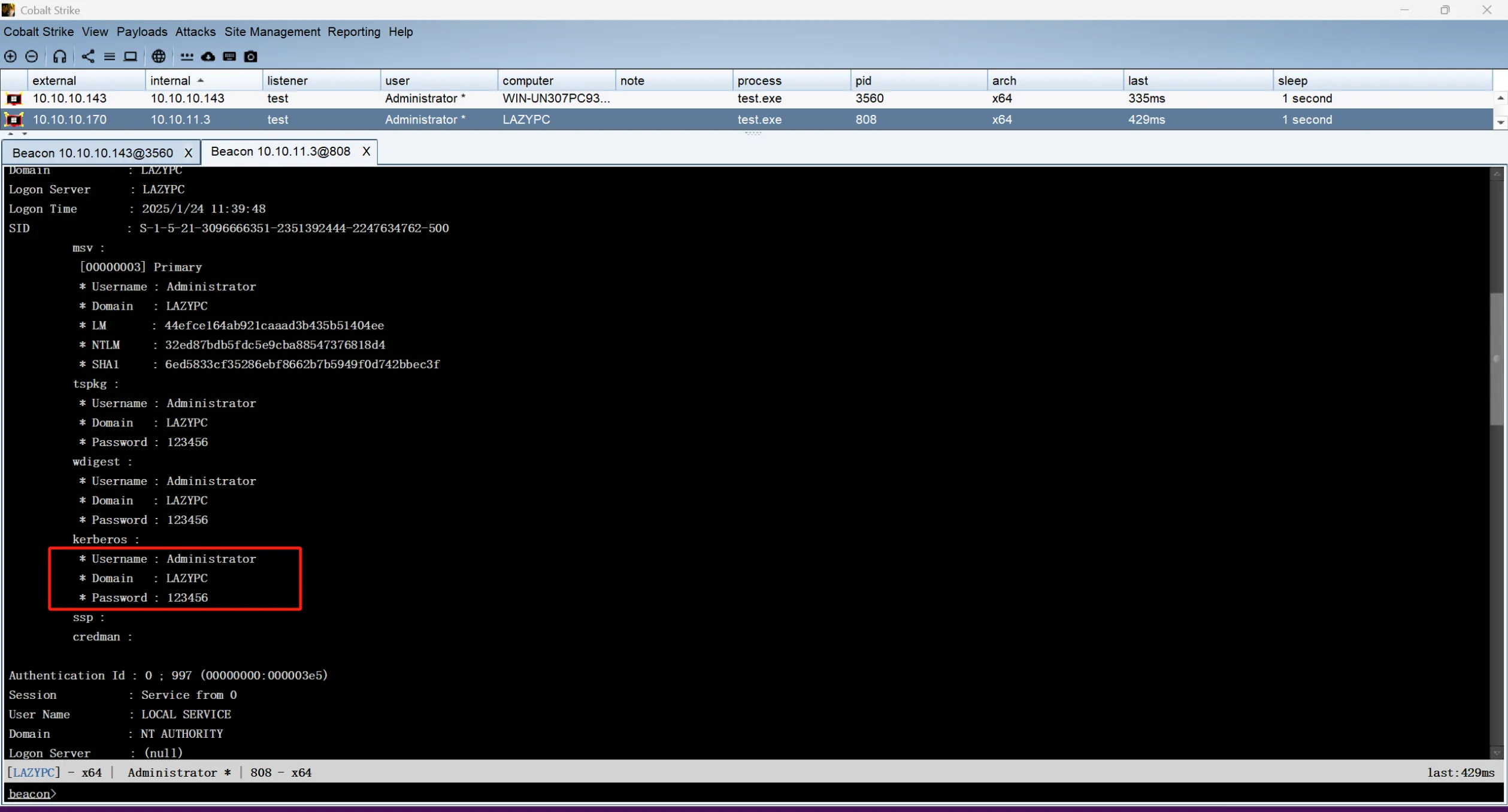Click the last:429ms status bar entry
The width and height of the screenshot is (1508, 812).
(x=1461, y=772)
